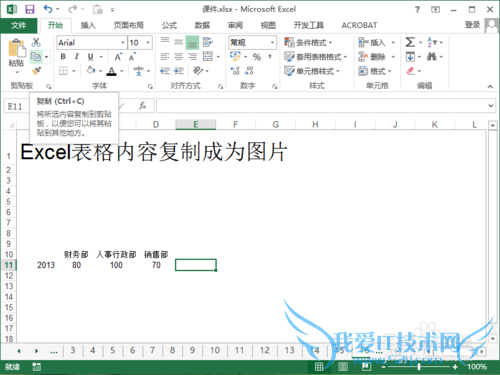
Task: Click the Comma Style icon
Action: pos(270,56)
